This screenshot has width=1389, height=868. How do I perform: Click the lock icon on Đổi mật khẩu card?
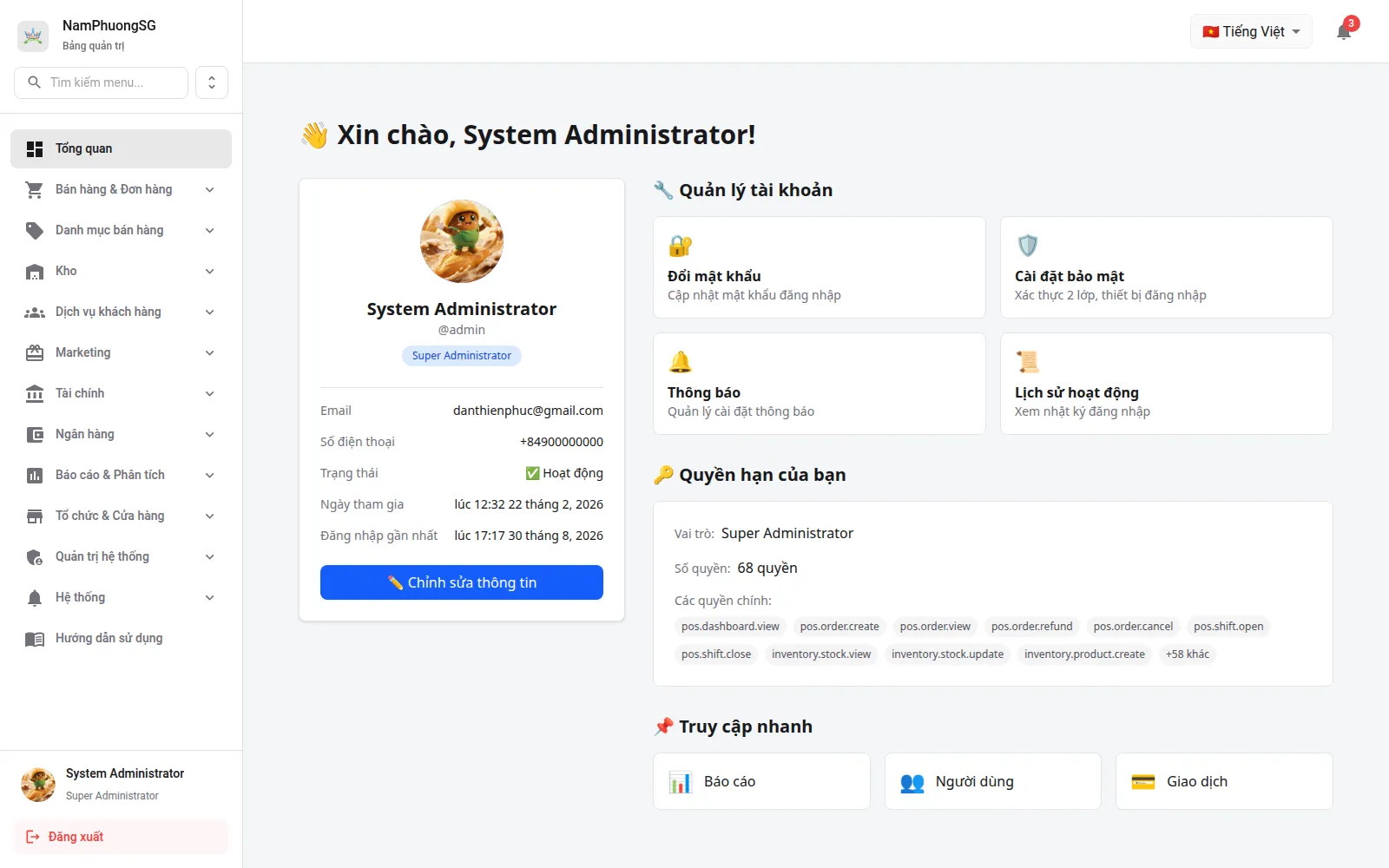pyautogui.click(x=681, y=246)
